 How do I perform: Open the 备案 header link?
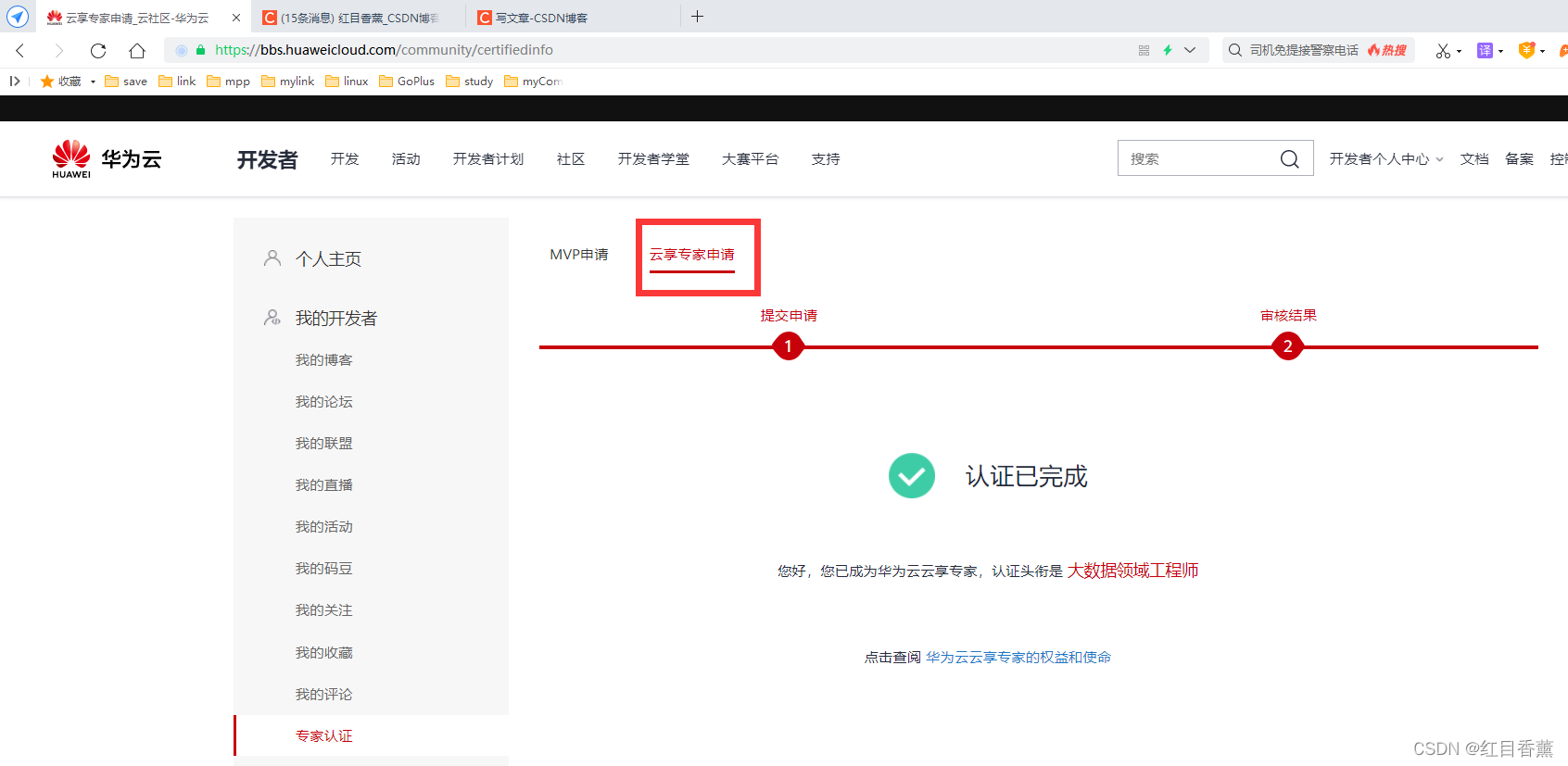tap(1520, 159)
